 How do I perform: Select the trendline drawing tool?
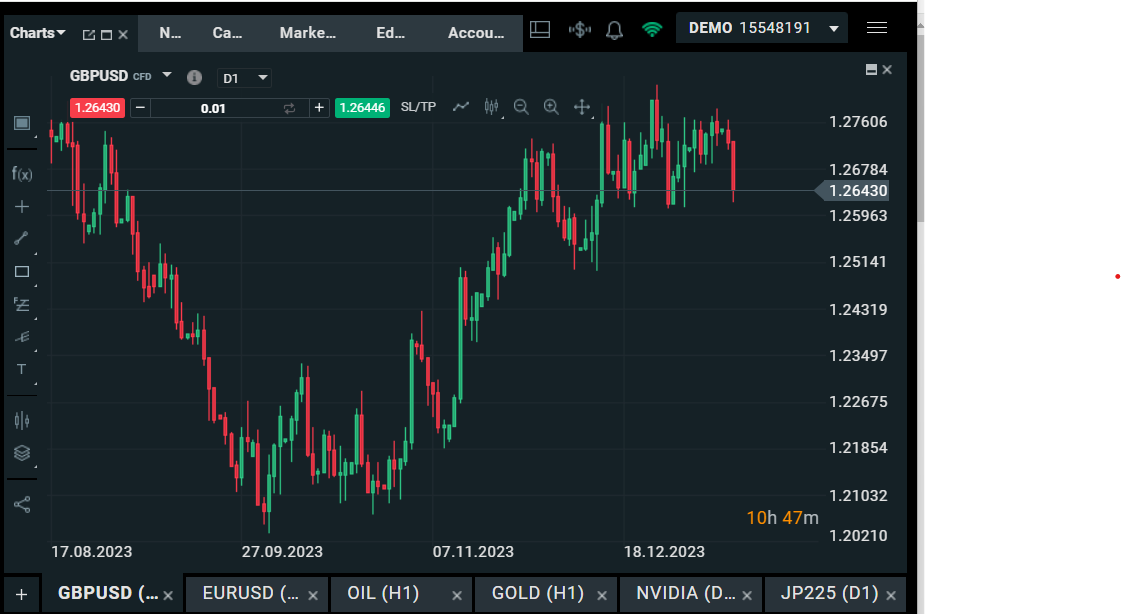pos(21,238)
